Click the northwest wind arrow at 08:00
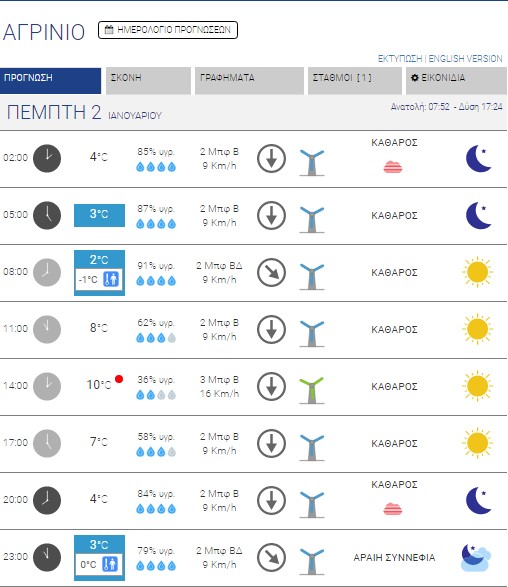The height and width of the screenshot is (587, 508). 271,273
